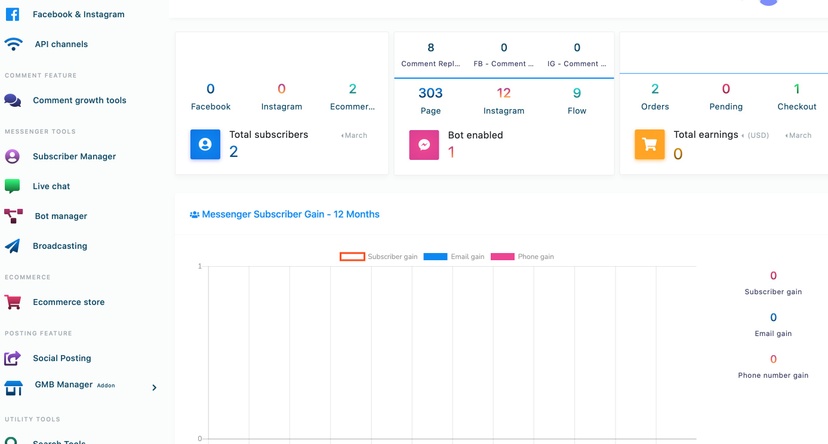828x444 pixels.
Task: Change the USD currency selector
Action: pos(755,135)
